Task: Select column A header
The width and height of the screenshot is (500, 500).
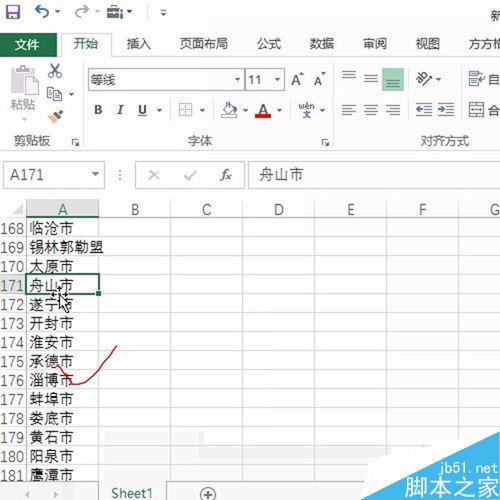Action: tap(63, 209)
